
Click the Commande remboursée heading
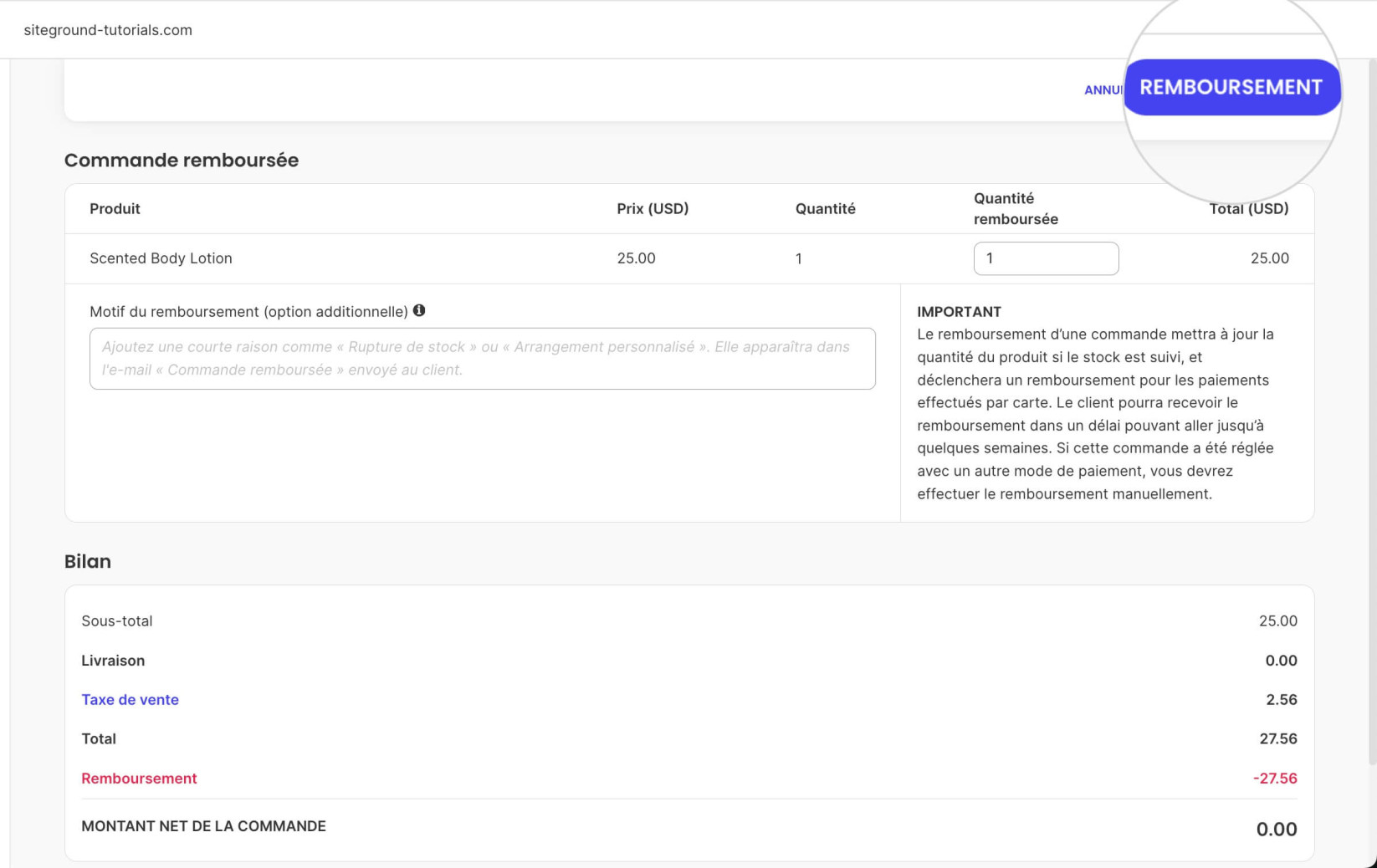click(182, 160)
